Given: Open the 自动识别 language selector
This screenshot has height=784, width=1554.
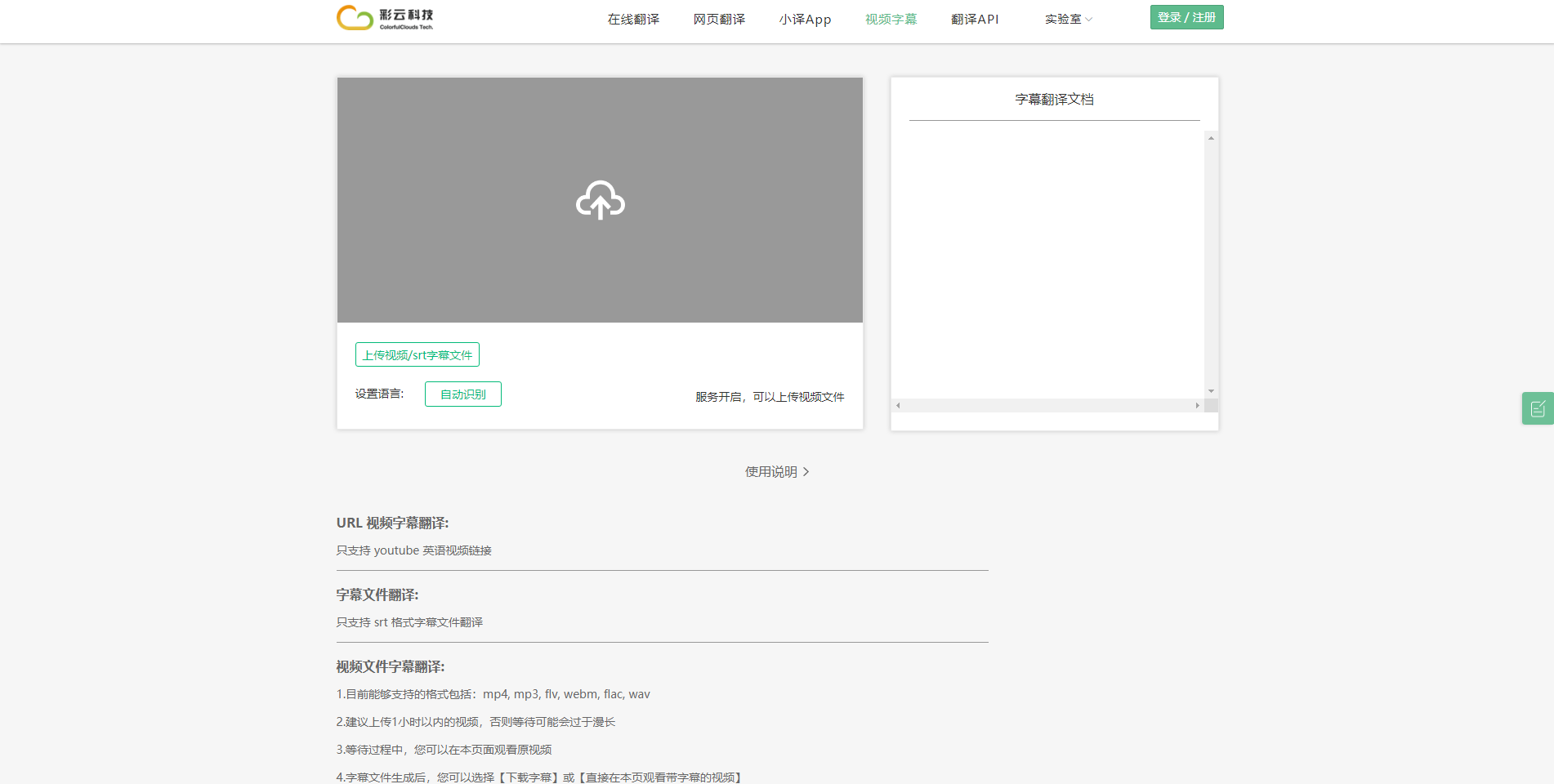Looking at the screenshot, I should [x=462, y=394].
